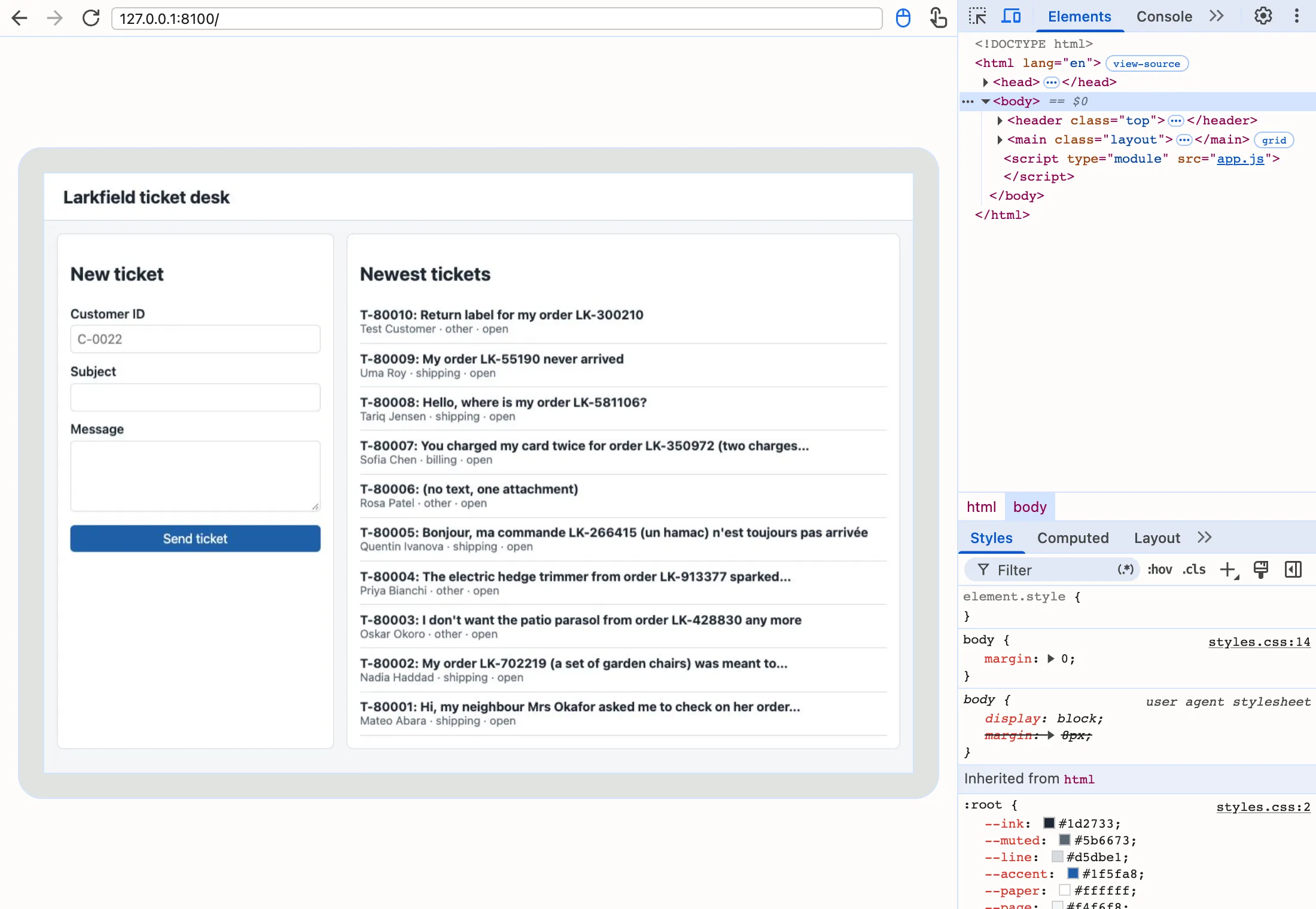Show more DevTools tabs chevron
Image resolution: width=1316 pixels, height=909 pixels.
[x=1216, y=16]
